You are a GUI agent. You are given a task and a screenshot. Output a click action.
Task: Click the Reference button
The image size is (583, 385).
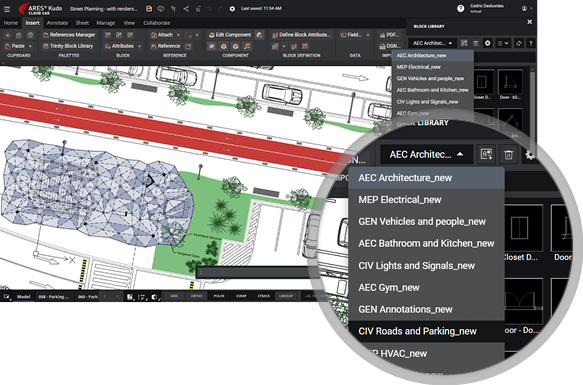tap(165, 46)
